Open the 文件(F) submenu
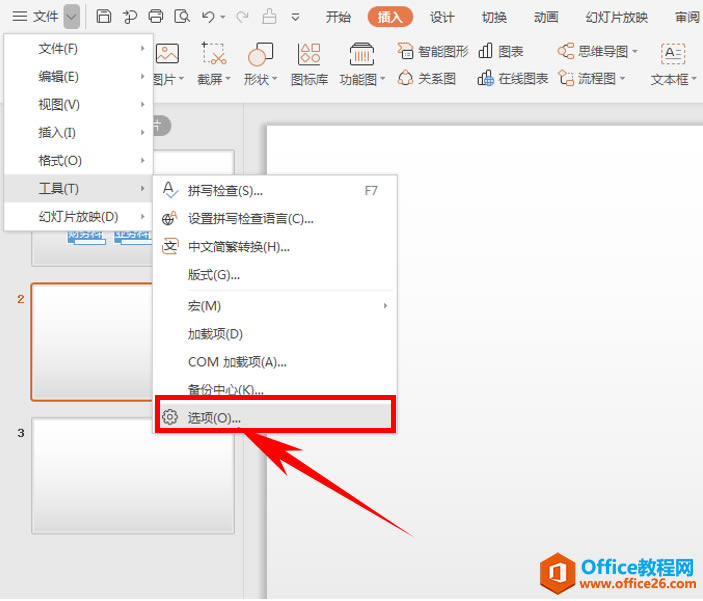The height and width of the screenshot is (601, 703). (x=78, y=48)
